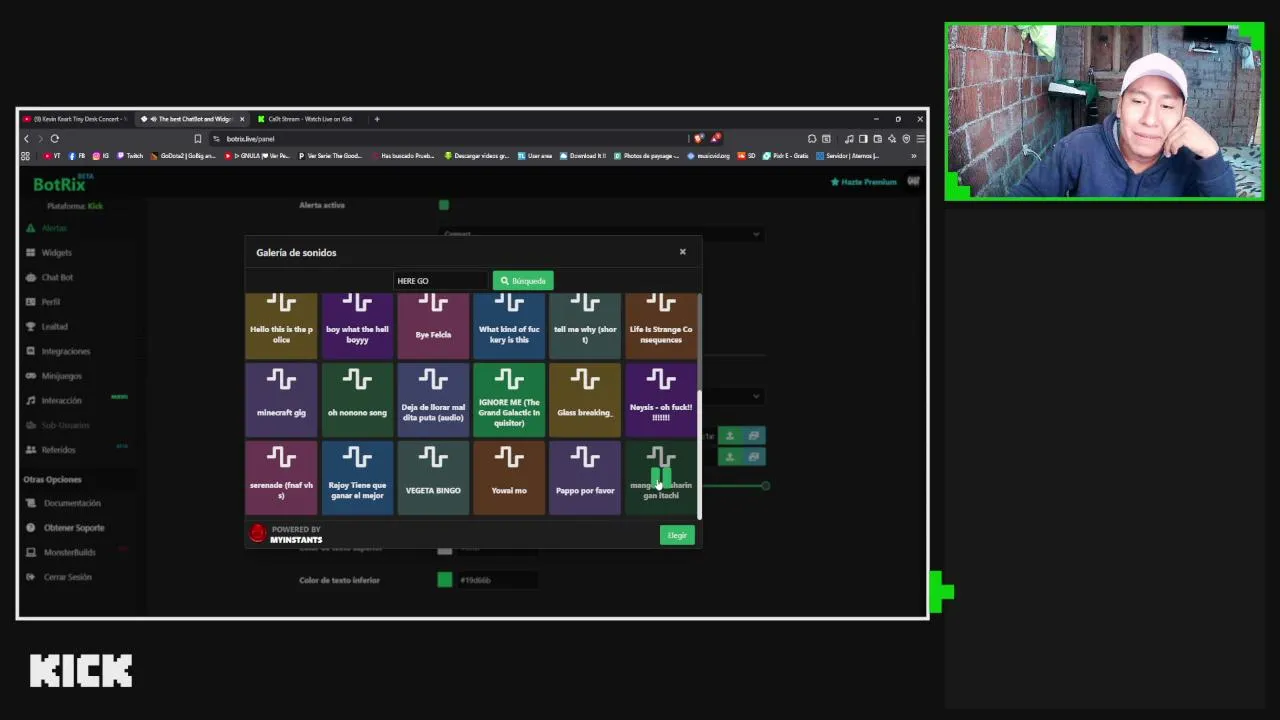Click the BotRix logo
This screenshot has height=720, width=1280.
pos(63,183)
